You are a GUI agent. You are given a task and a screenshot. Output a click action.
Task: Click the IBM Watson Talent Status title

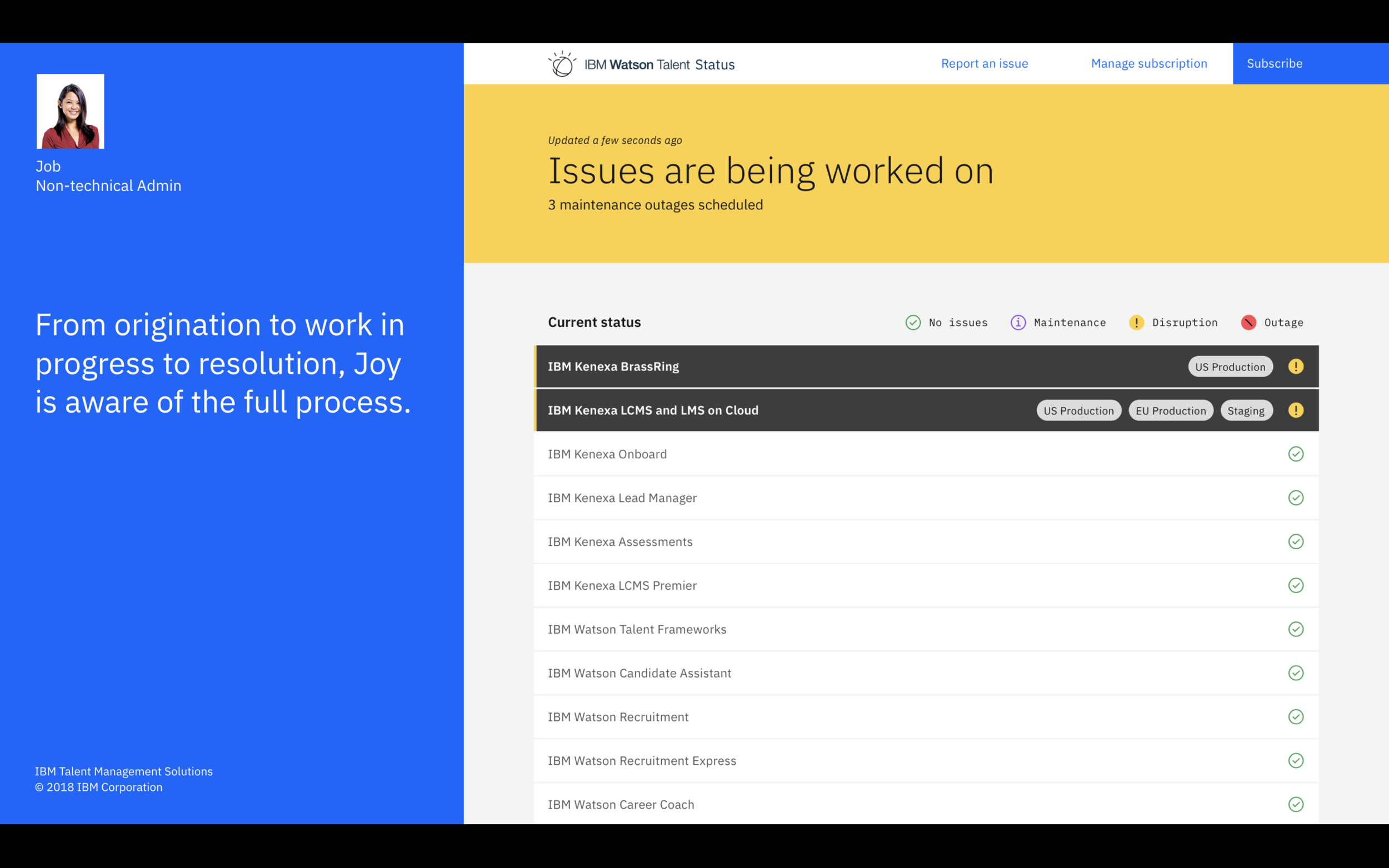click(x=659, y=64)
